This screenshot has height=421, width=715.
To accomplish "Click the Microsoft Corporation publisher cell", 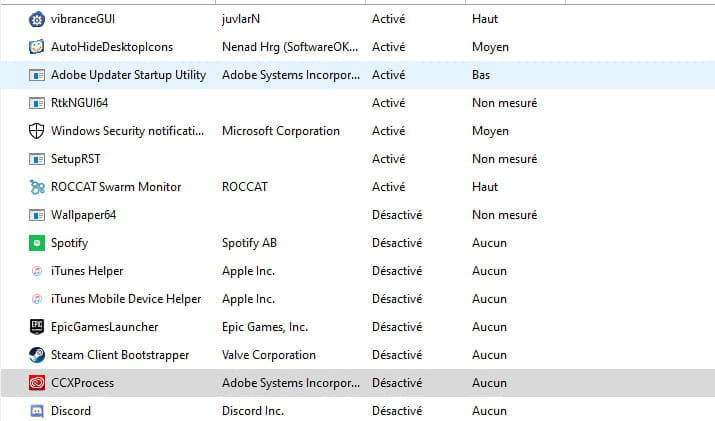I will 281,131.
